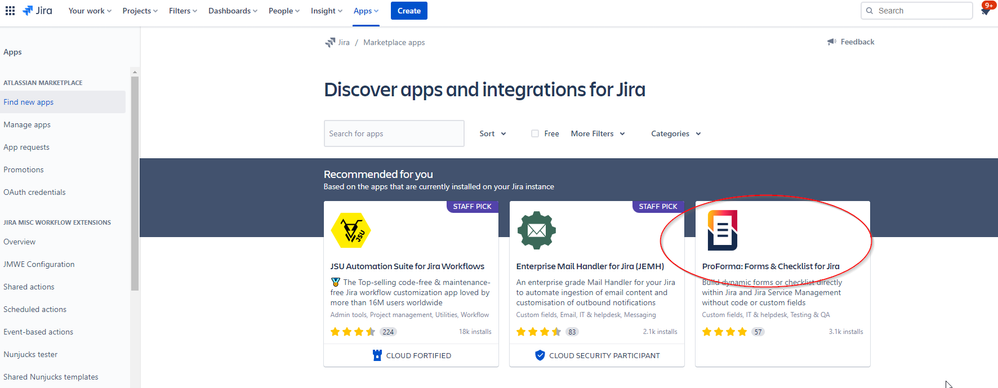The height and width of the screenshot is (388, 998).
Task: Open the People menu
Action: click(285, 11)
